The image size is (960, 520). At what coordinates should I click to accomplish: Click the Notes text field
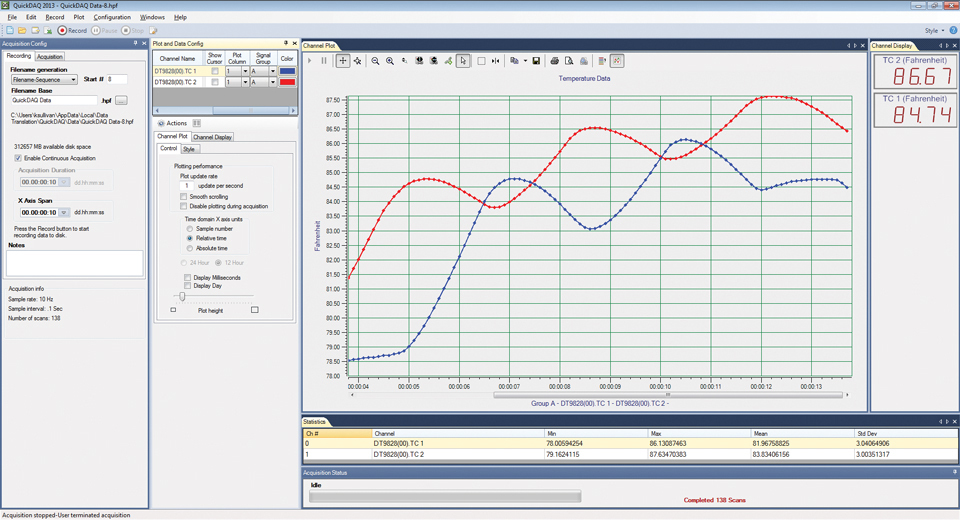75,263
